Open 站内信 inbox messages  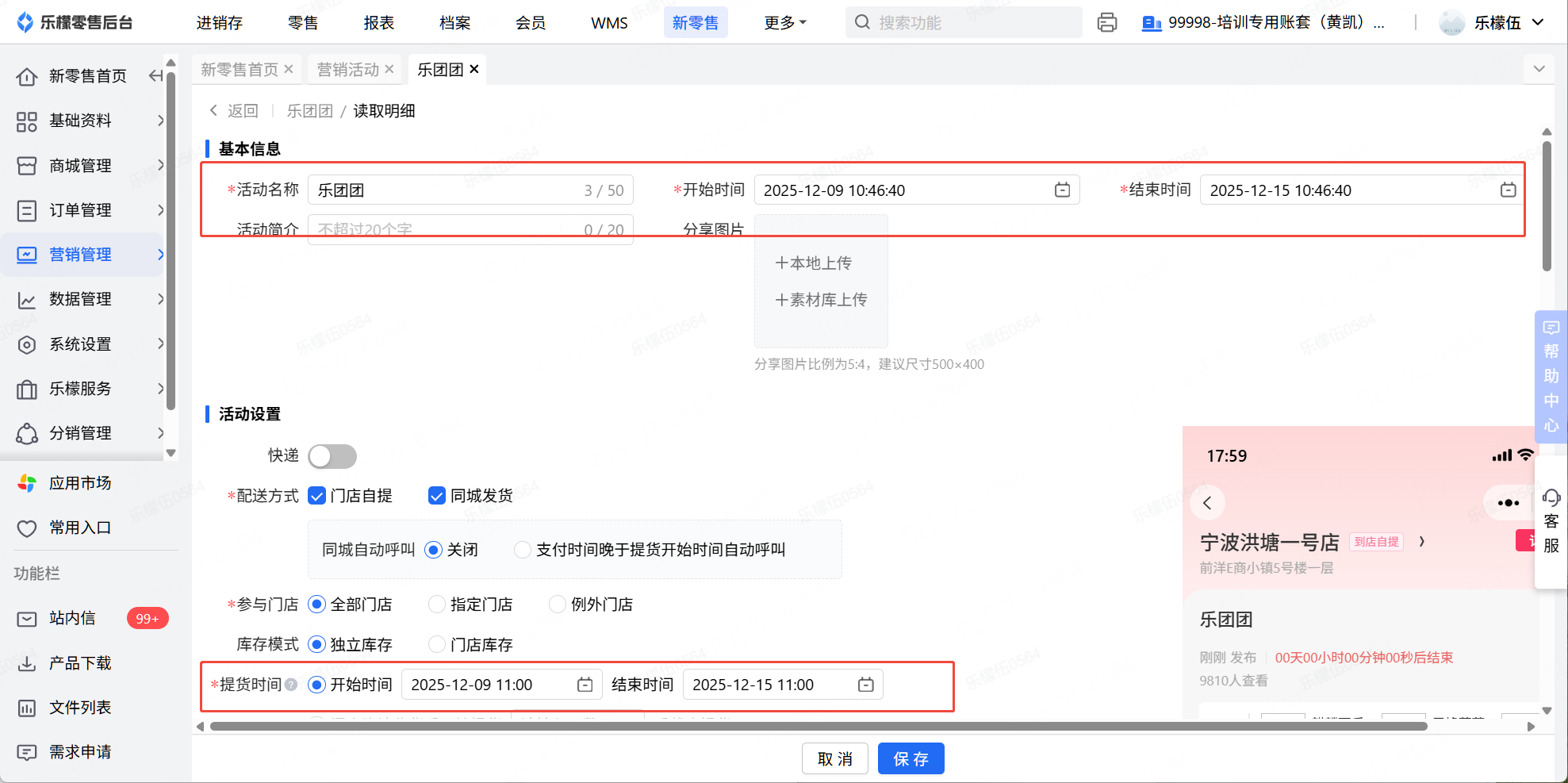click(72, 618)
